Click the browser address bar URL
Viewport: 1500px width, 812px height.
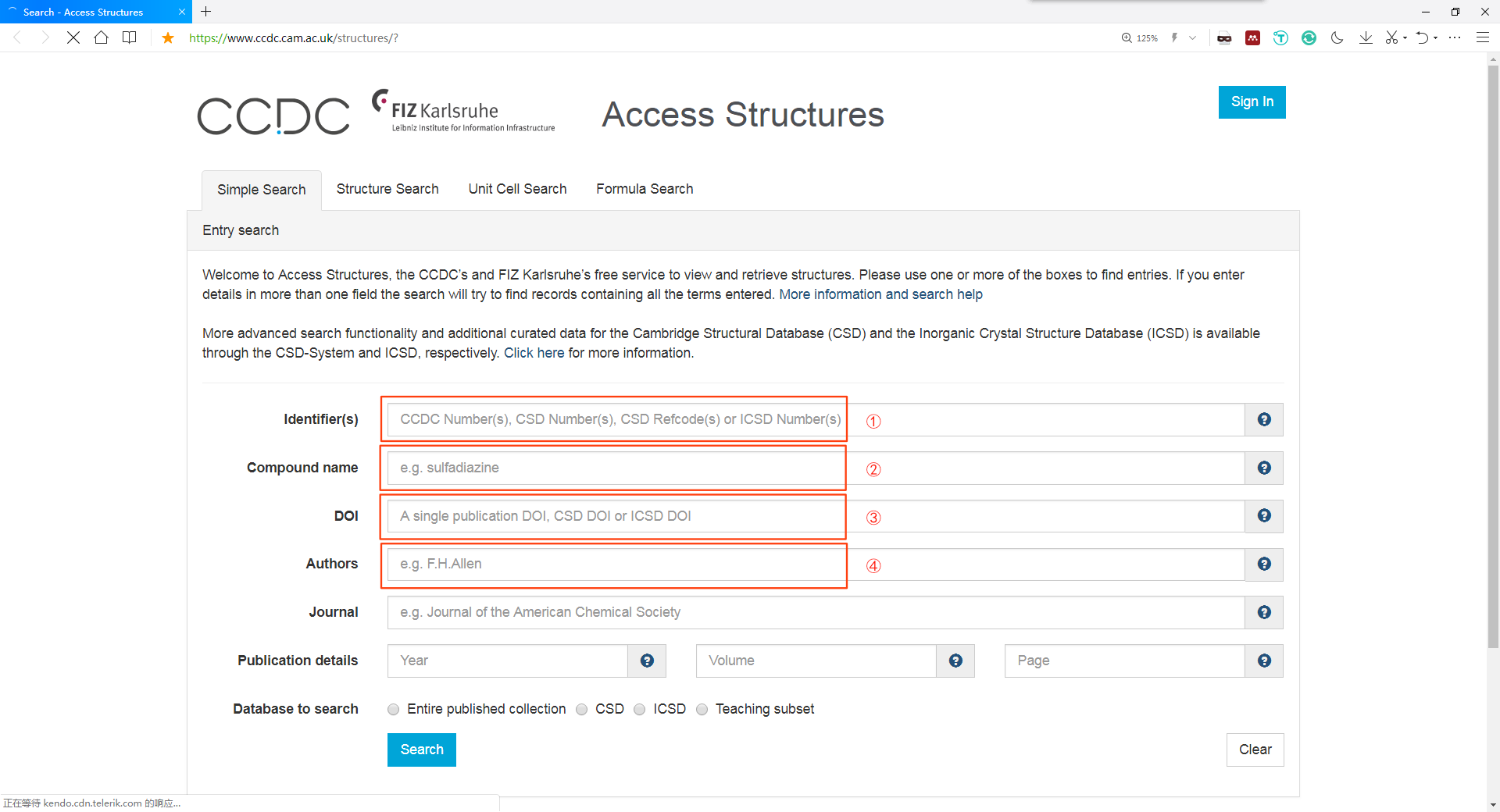294,37
